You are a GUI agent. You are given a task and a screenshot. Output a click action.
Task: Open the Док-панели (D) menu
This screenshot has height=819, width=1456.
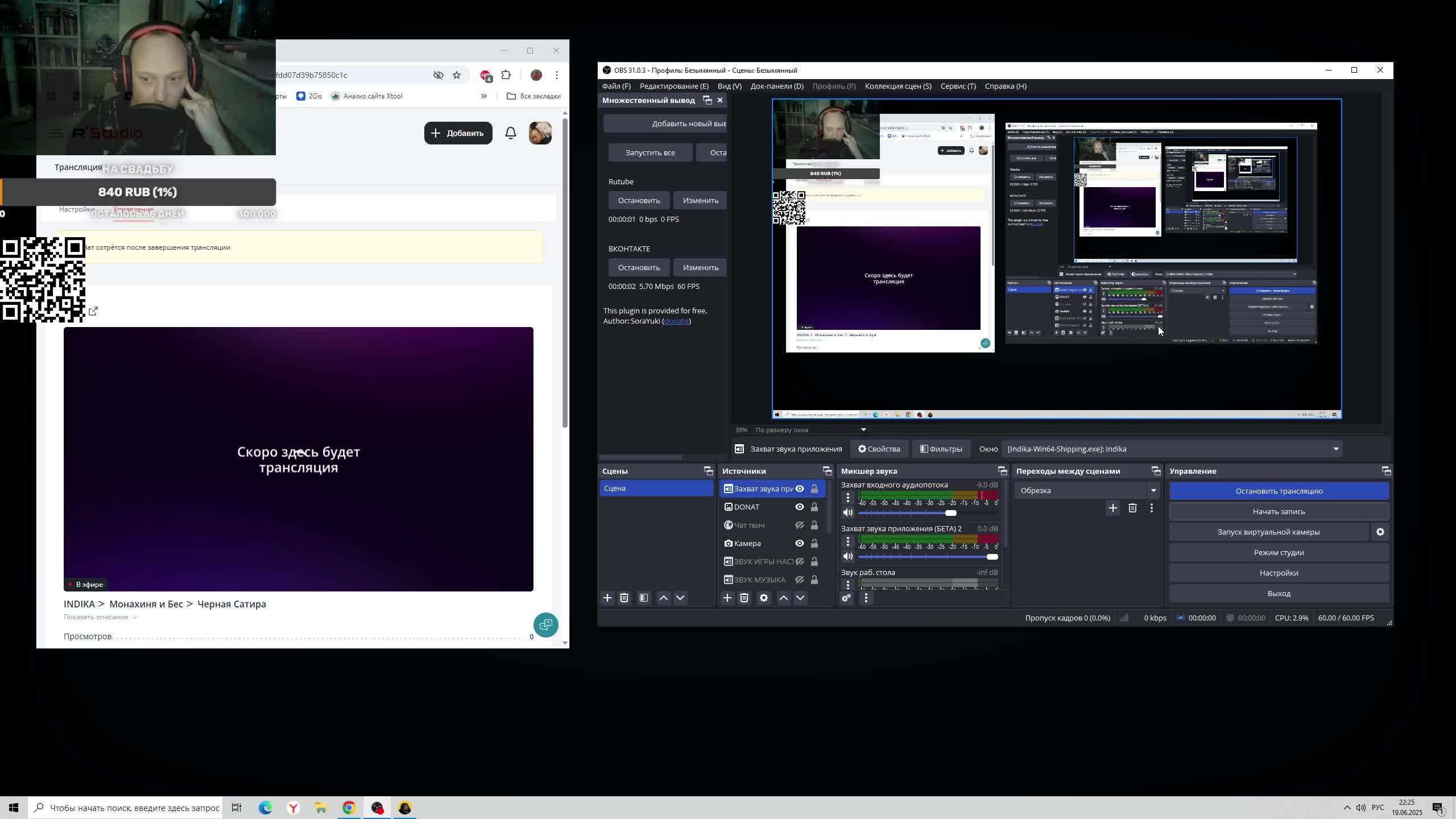coord(777,86)
